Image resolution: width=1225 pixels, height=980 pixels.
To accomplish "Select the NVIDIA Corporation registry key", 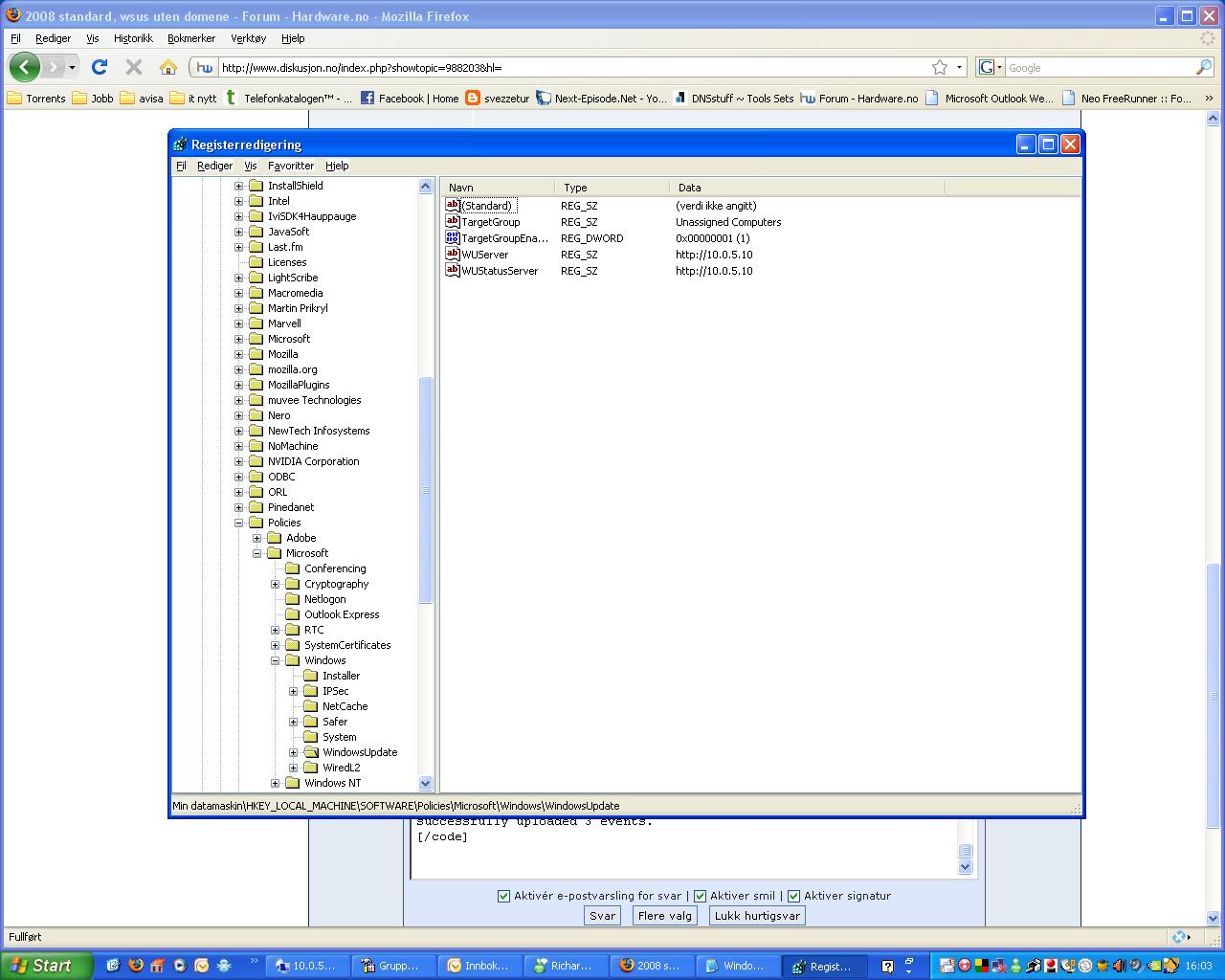I will (x=313, y=461).
